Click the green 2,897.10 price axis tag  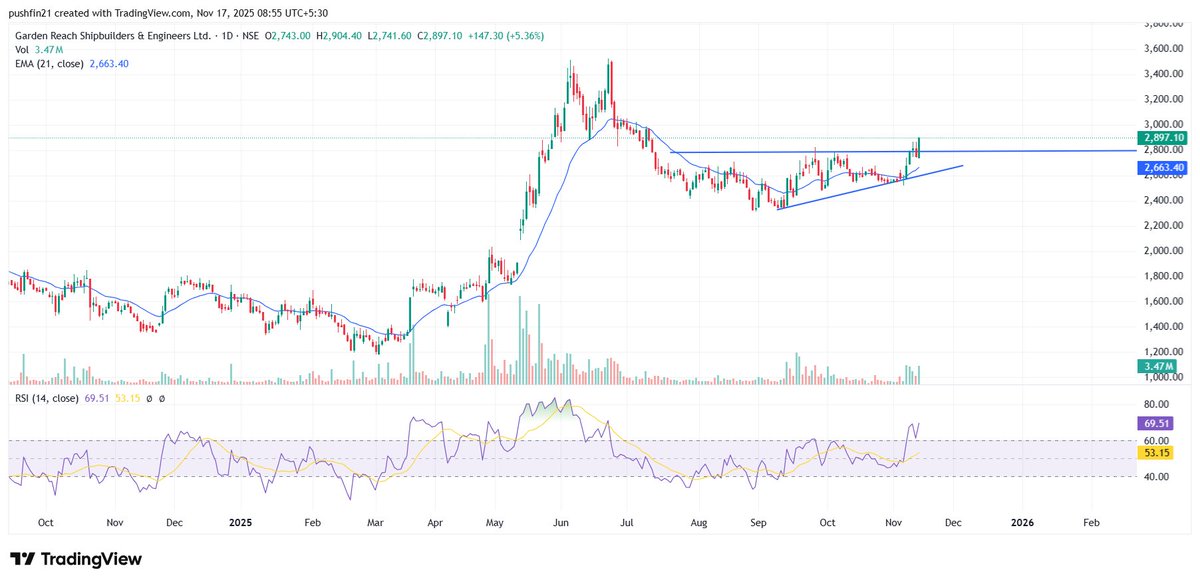1161,137
